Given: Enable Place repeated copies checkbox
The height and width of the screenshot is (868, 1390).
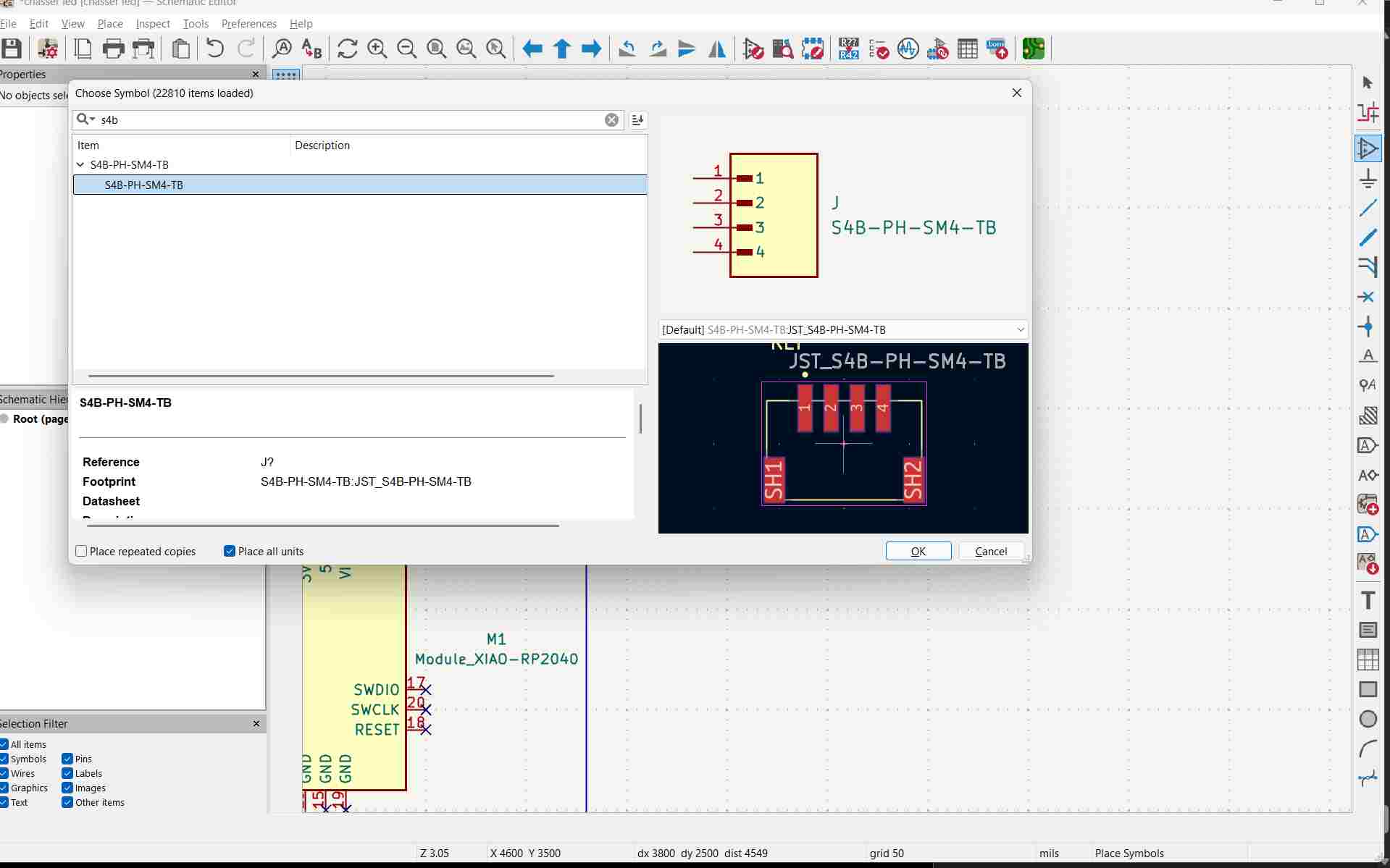Looking at the screenshot, I should pos(82,552).
